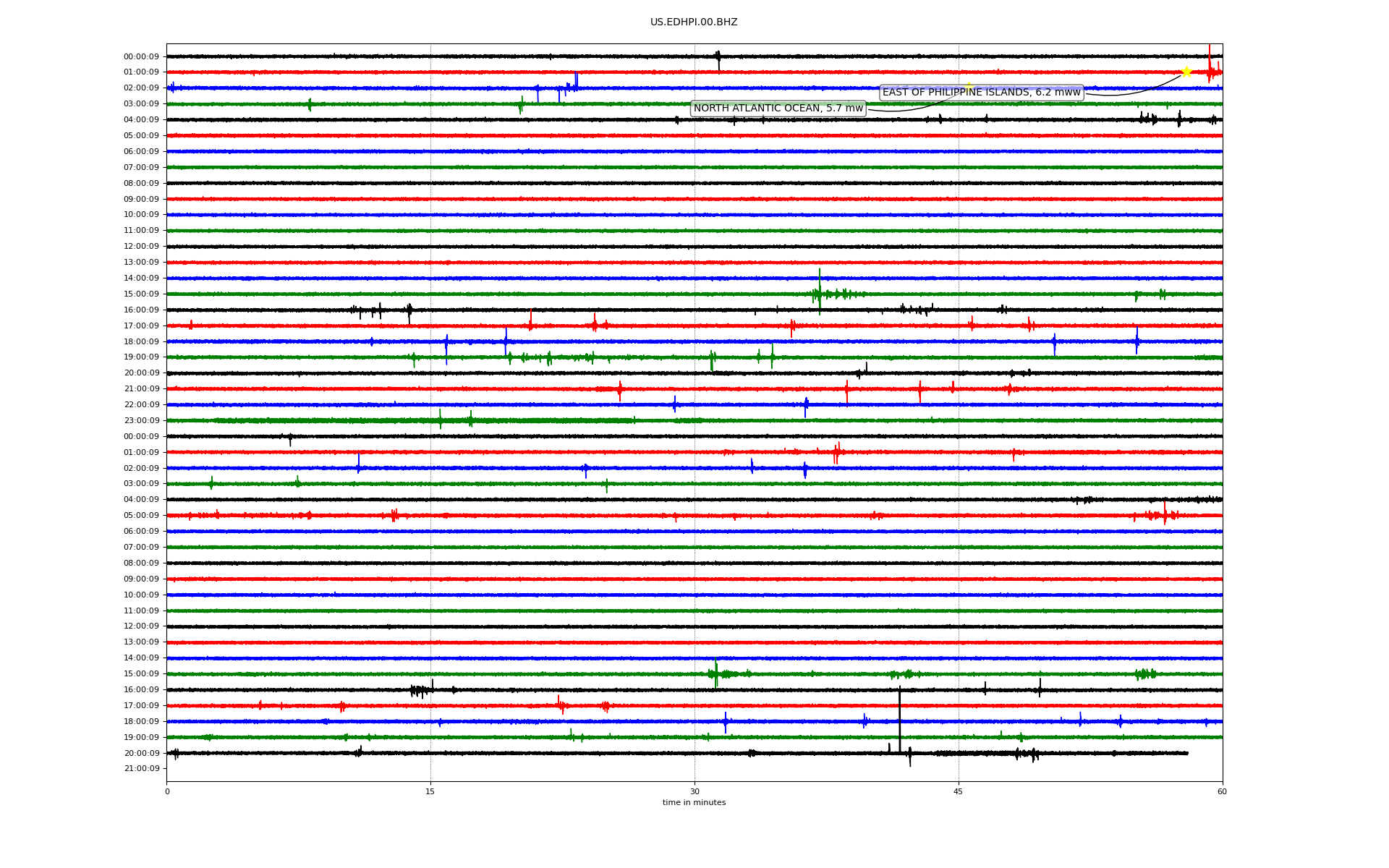Click the x-axis tick label 60
Viewport: 1389px width, 868px height.
click(1222, 791)
